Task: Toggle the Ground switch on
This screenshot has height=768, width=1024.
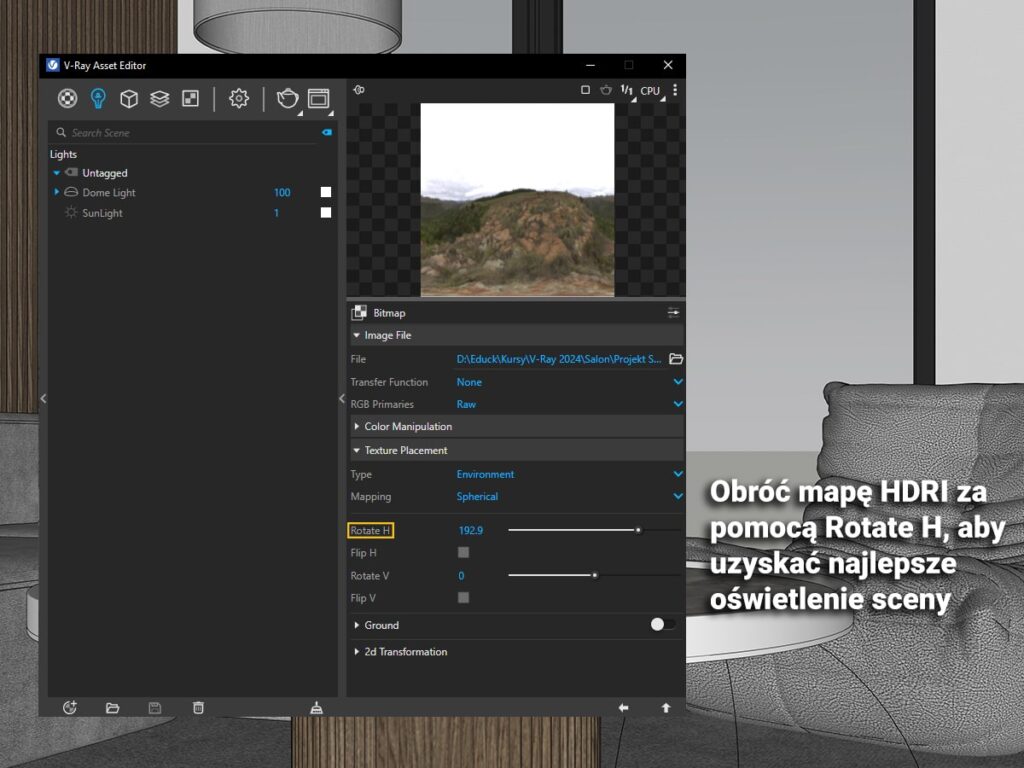Action: click(x=662, y=625)
